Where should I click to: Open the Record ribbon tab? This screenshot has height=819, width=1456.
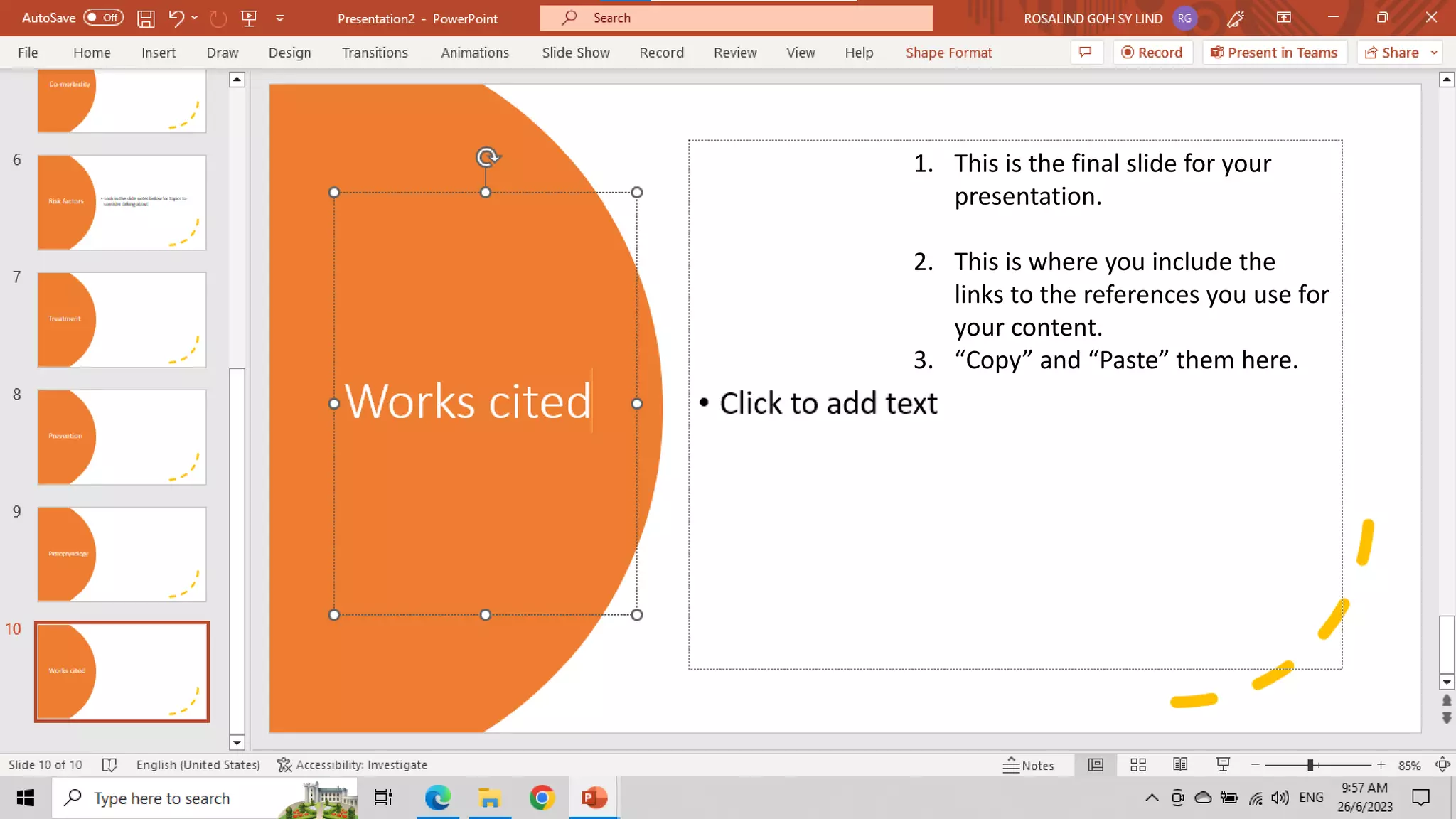click(661, 53)
